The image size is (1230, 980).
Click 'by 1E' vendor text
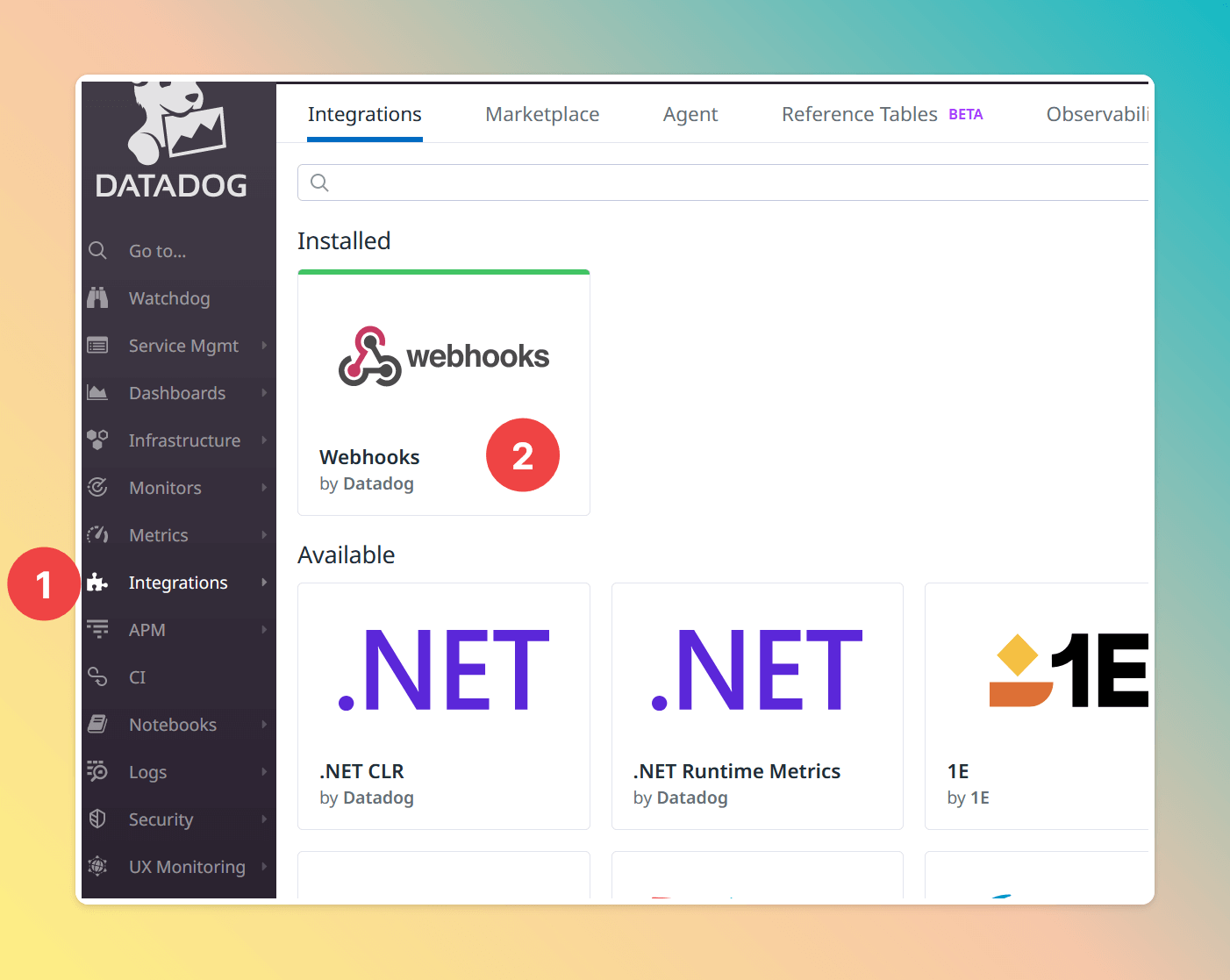[969, 798]
